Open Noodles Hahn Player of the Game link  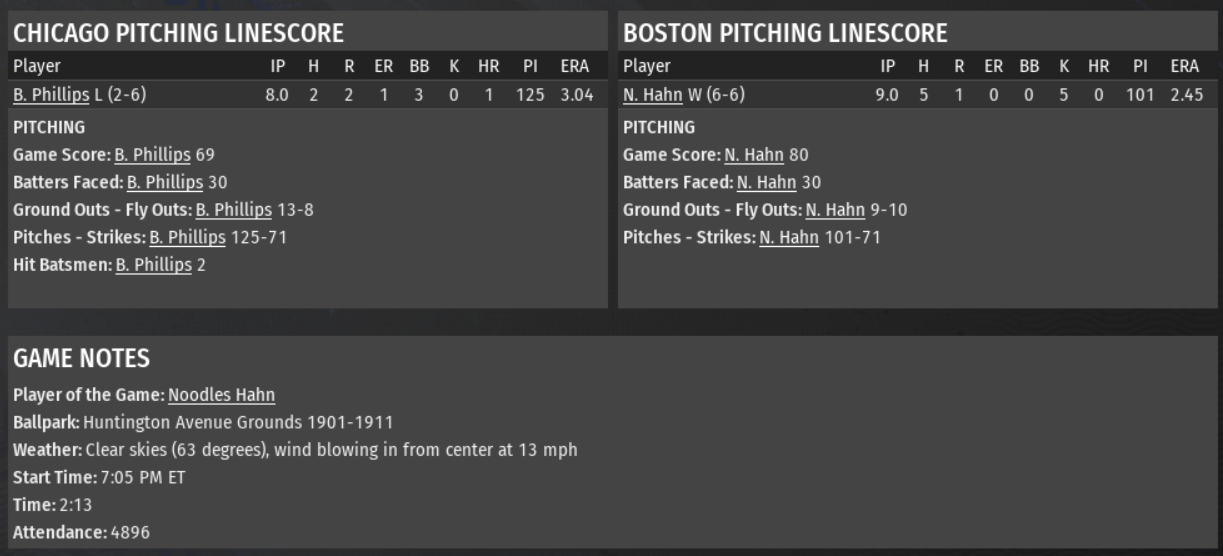tap(221, 395)
